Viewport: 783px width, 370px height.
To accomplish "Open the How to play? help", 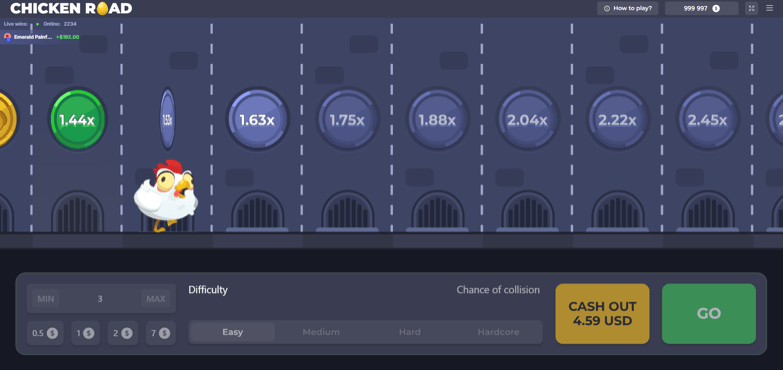I will [x=628, y=8].
